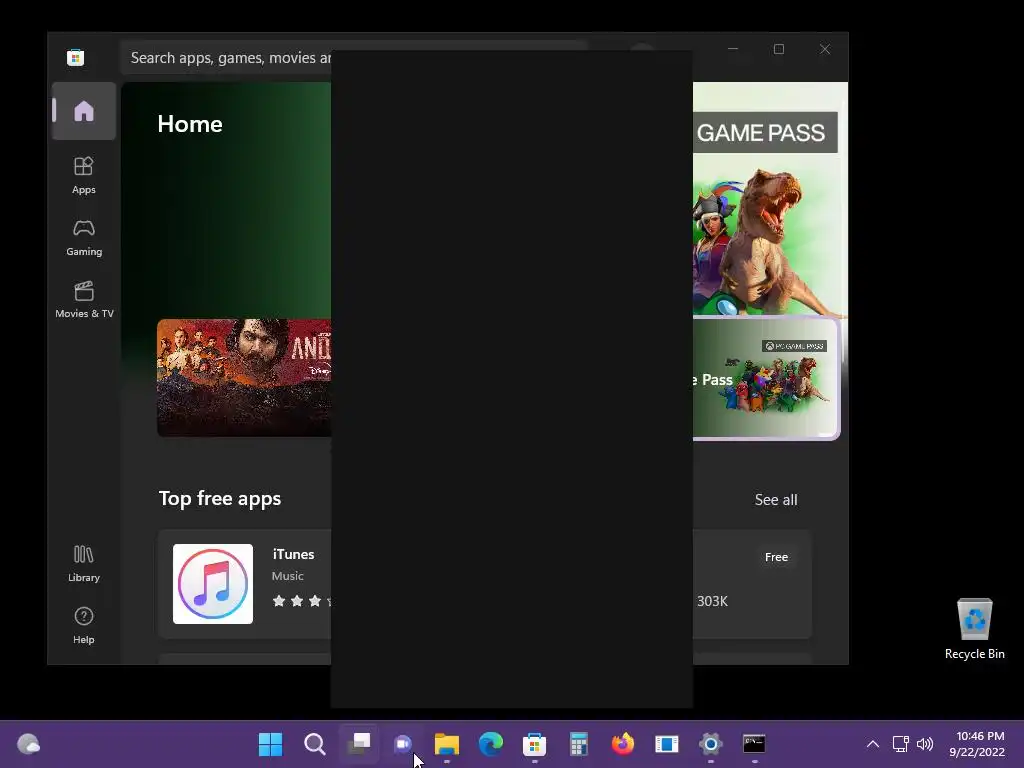Click the 303K ratings count
Image resolution: width=1024 pixels, height=768 pixels.
pyautogui.click(x=712, y=601)
